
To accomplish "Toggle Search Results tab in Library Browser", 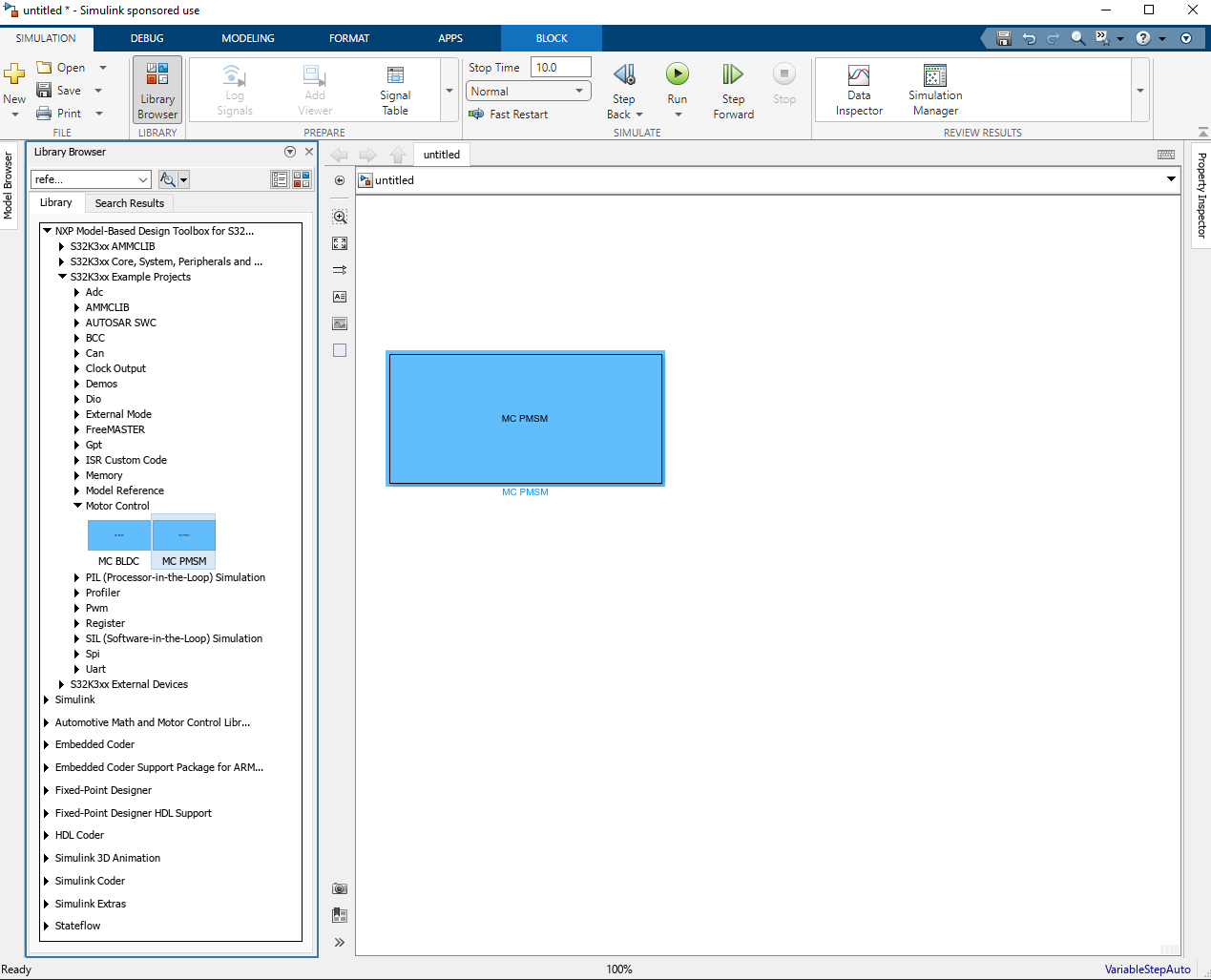I will 129,202.
